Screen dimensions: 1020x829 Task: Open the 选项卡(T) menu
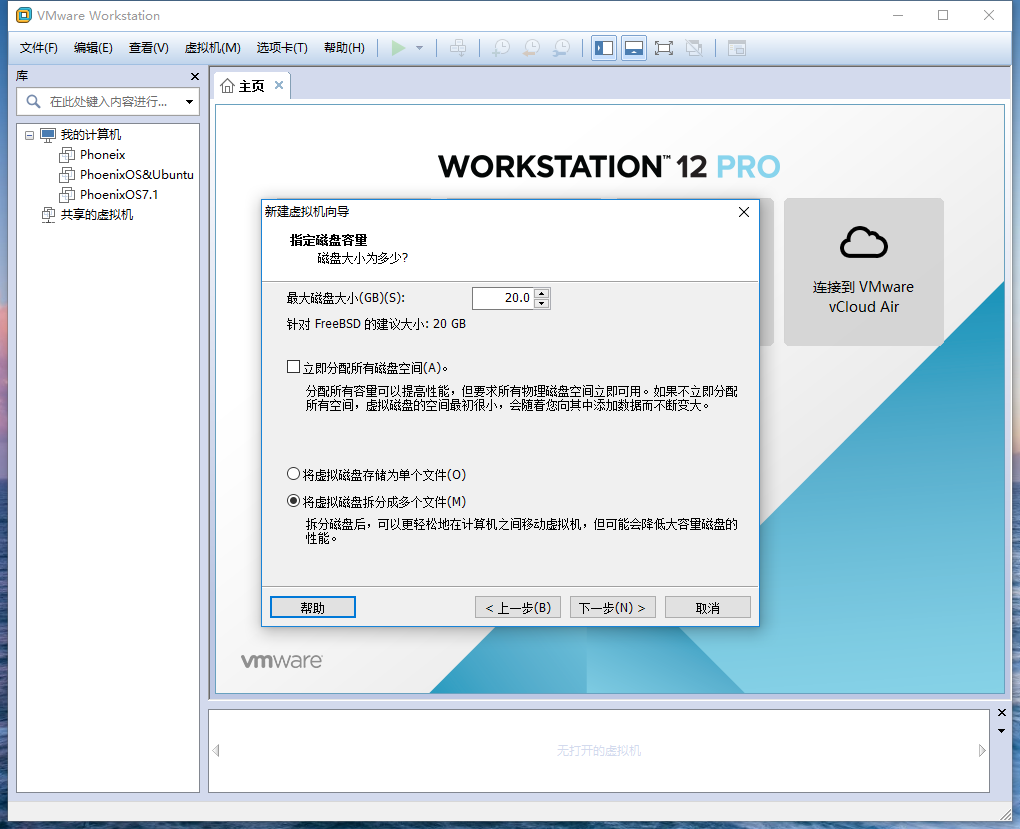click(282, 48)
